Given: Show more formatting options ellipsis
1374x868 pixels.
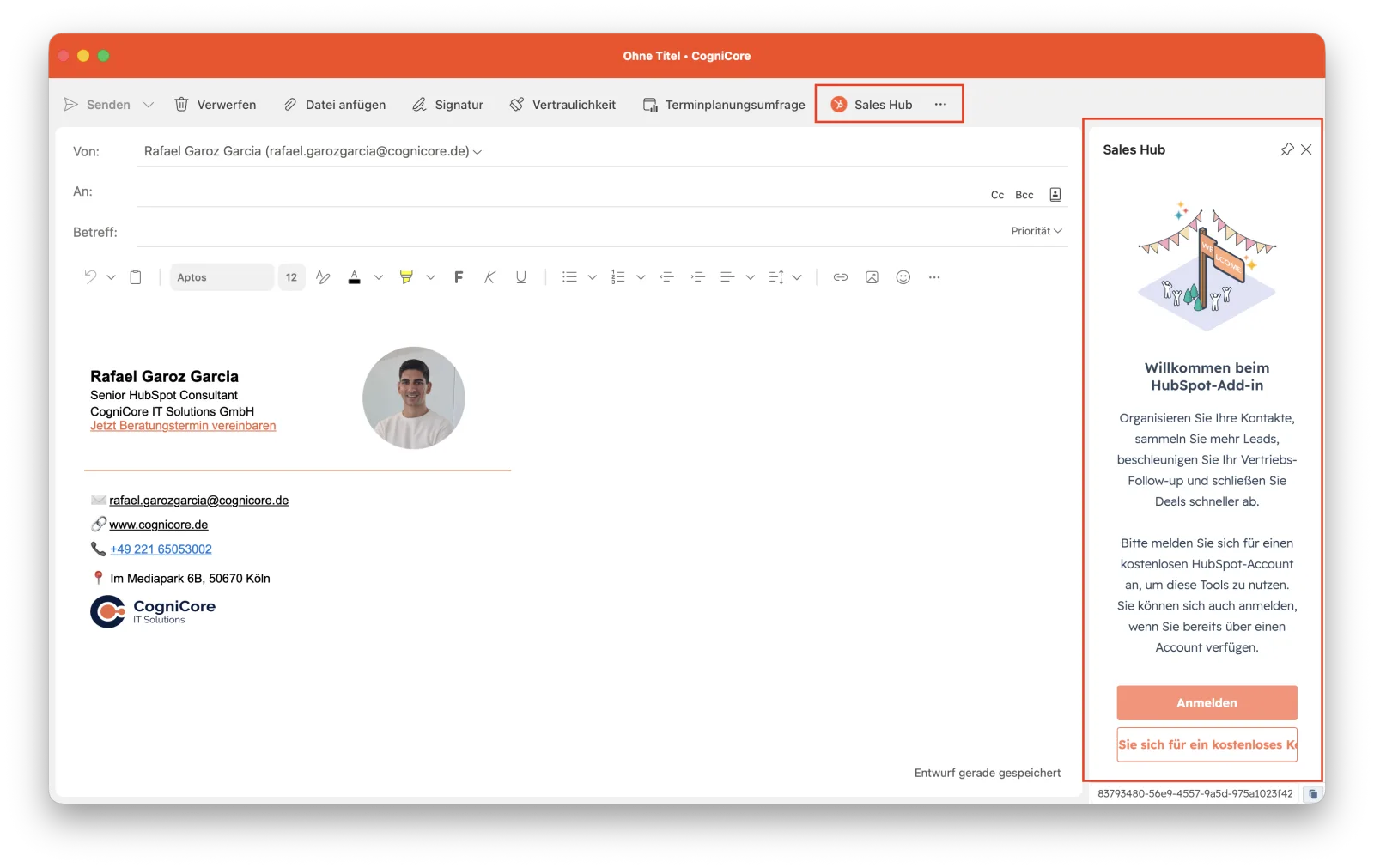Looking at the screenshot, I should pyautogui.click(x=934, y=277).
